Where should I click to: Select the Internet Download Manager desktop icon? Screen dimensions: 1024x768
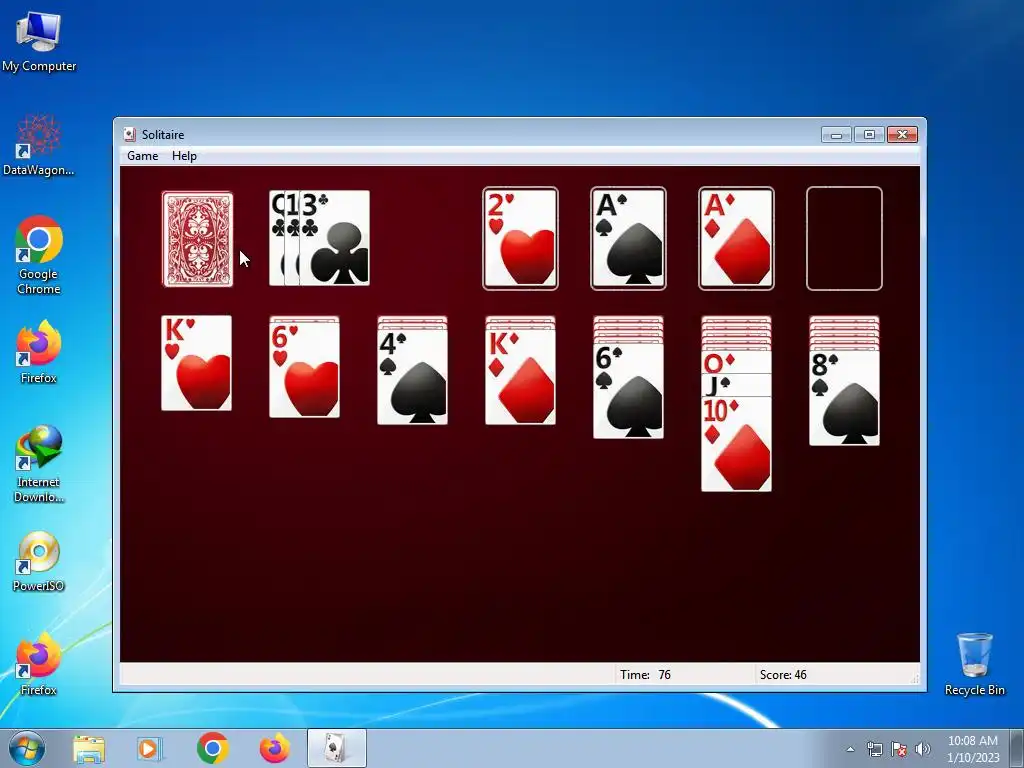[x=39, y=464]
